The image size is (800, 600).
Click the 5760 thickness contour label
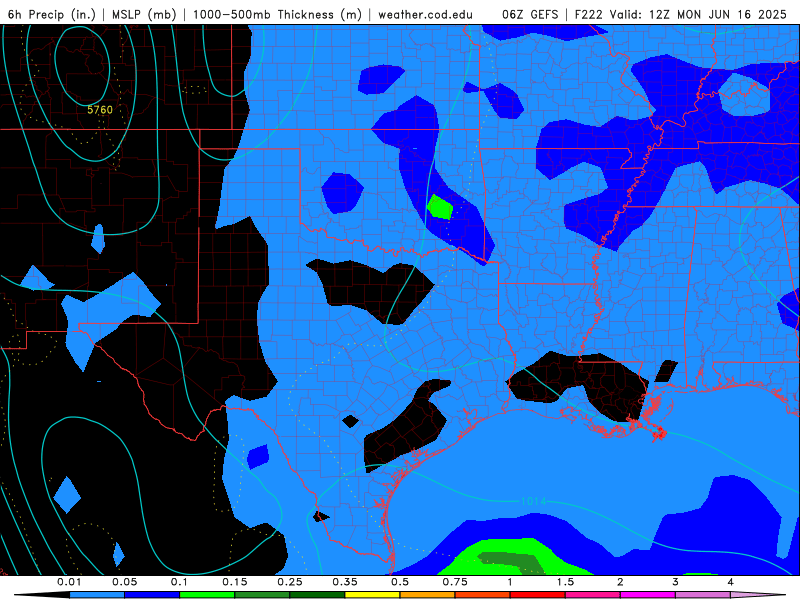100,110
